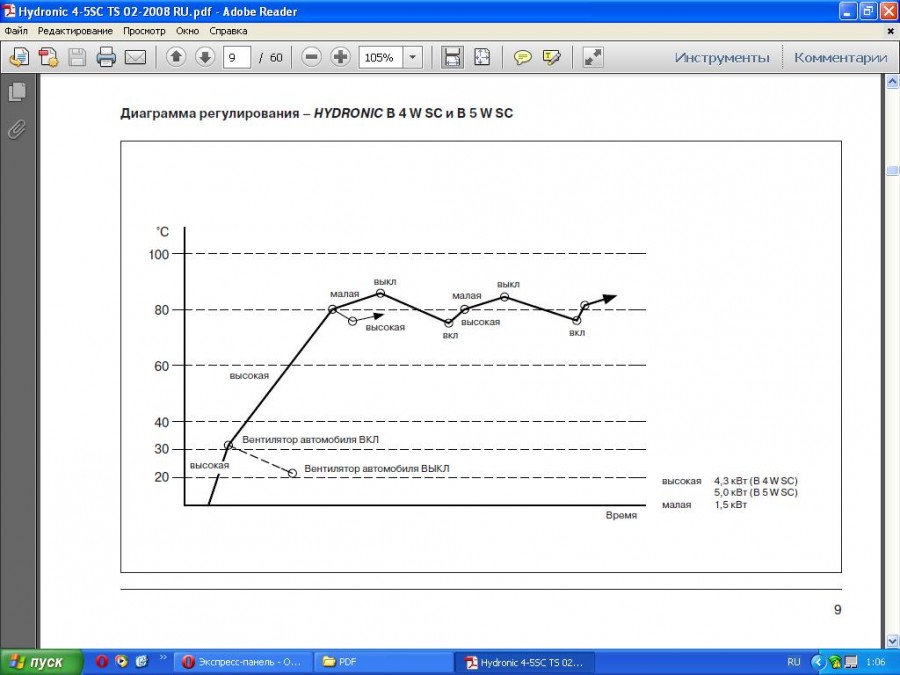Switch to full screen read mode
The height and width of the screenshot is (675, 900).
point(593,57)
